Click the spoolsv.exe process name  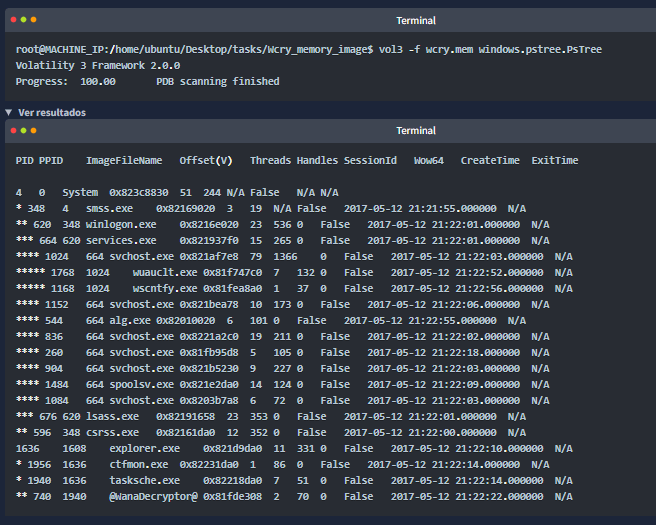point(141,384)
